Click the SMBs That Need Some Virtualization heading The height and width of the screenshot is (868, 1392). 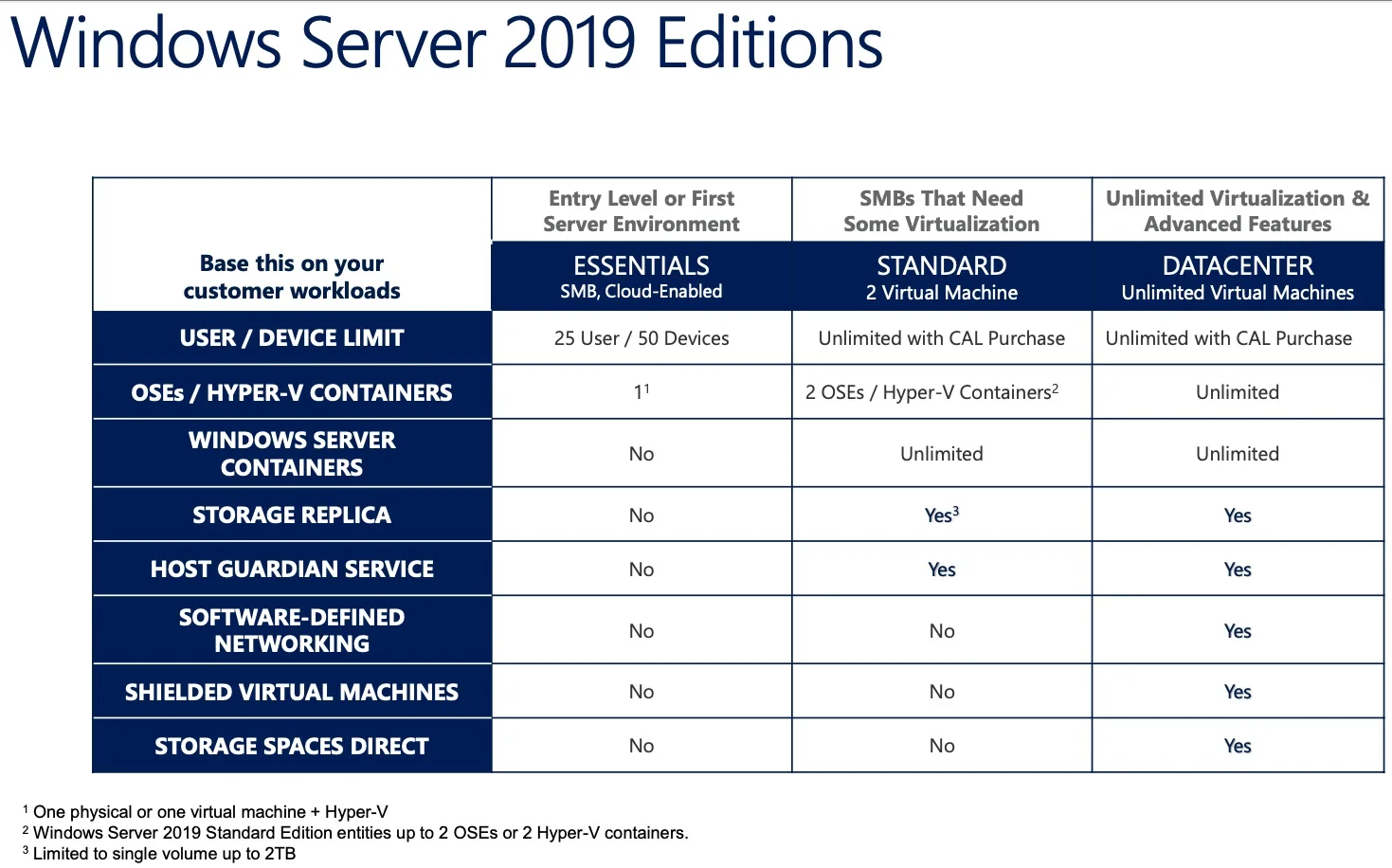click(941, 210)
